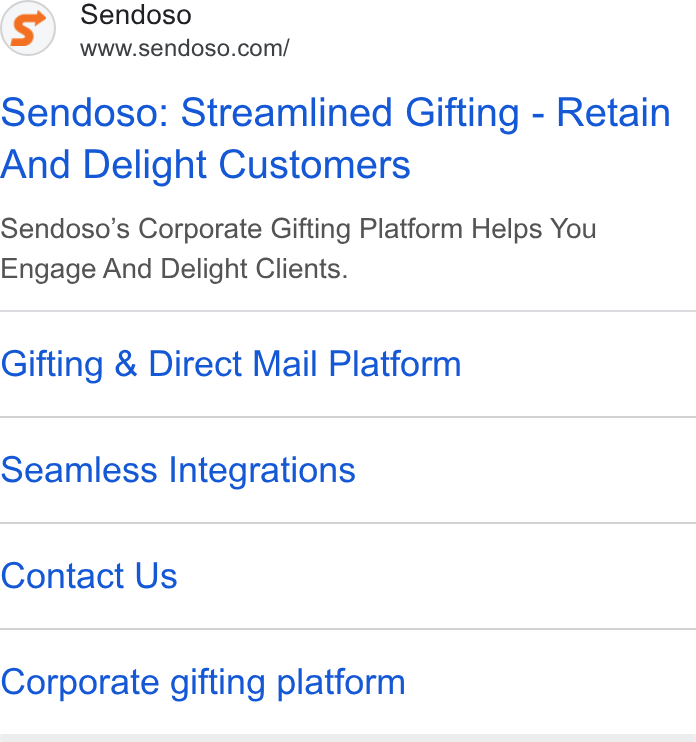
Task: Click 'Customers' in the blue headline
Action: (315, 165)
